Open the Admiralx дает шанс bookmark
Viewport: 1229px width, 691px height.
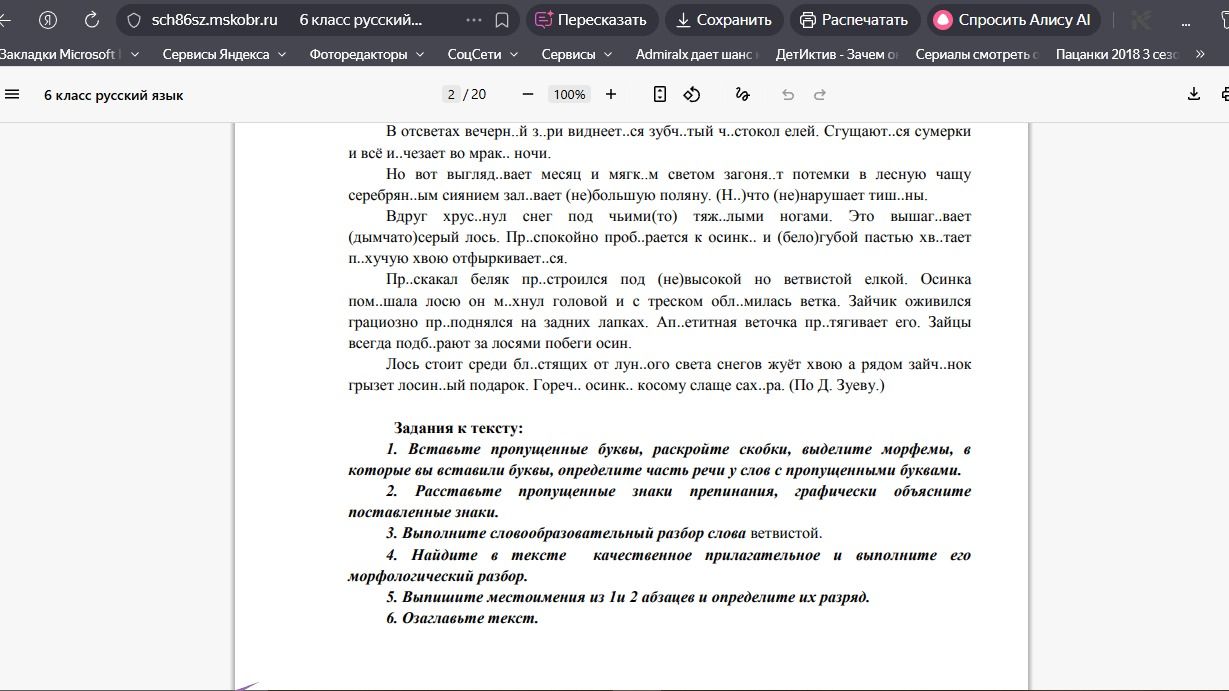click(697, 54)
